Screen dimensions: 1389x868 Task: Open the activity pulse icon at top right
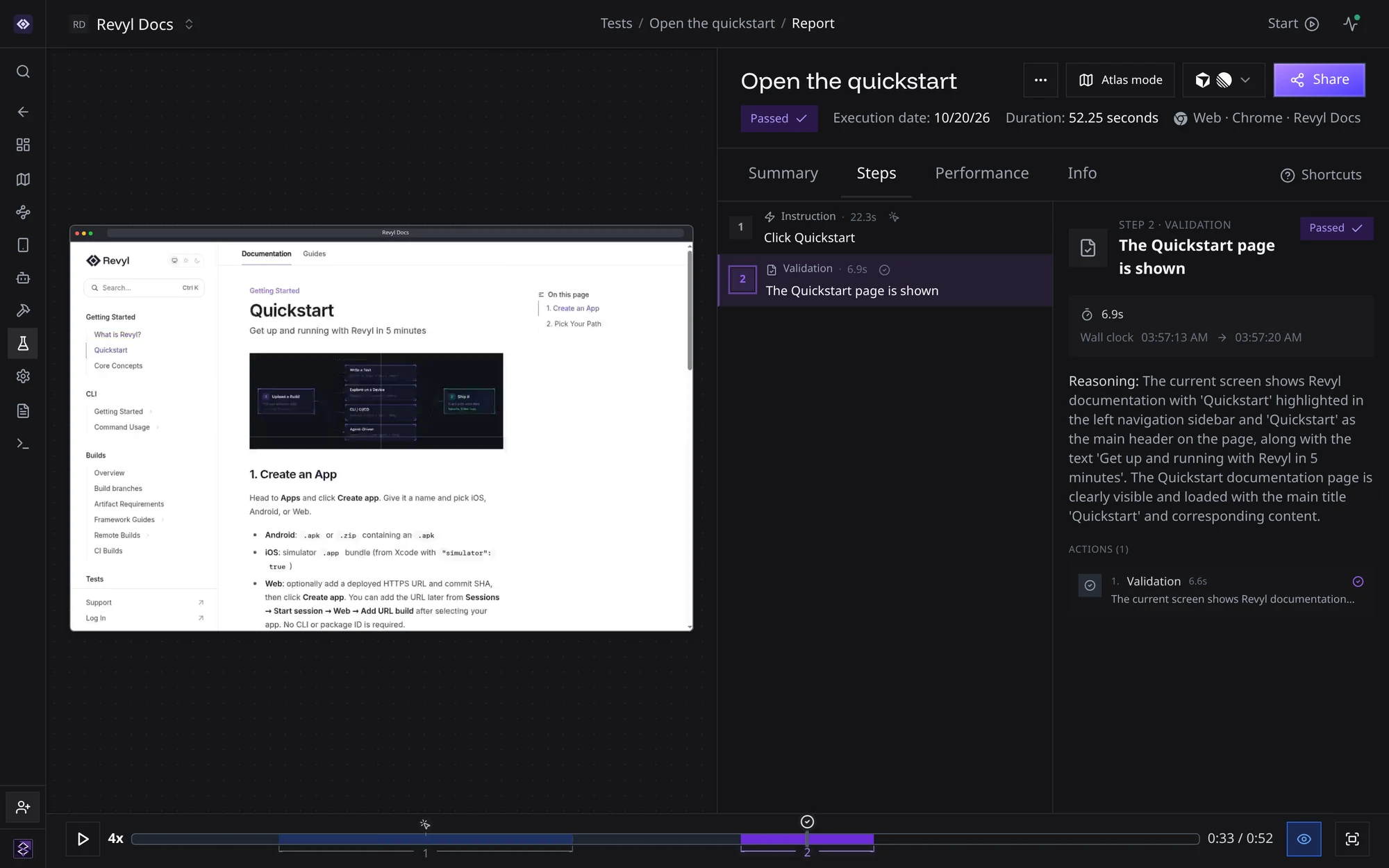click(1351, 23)
